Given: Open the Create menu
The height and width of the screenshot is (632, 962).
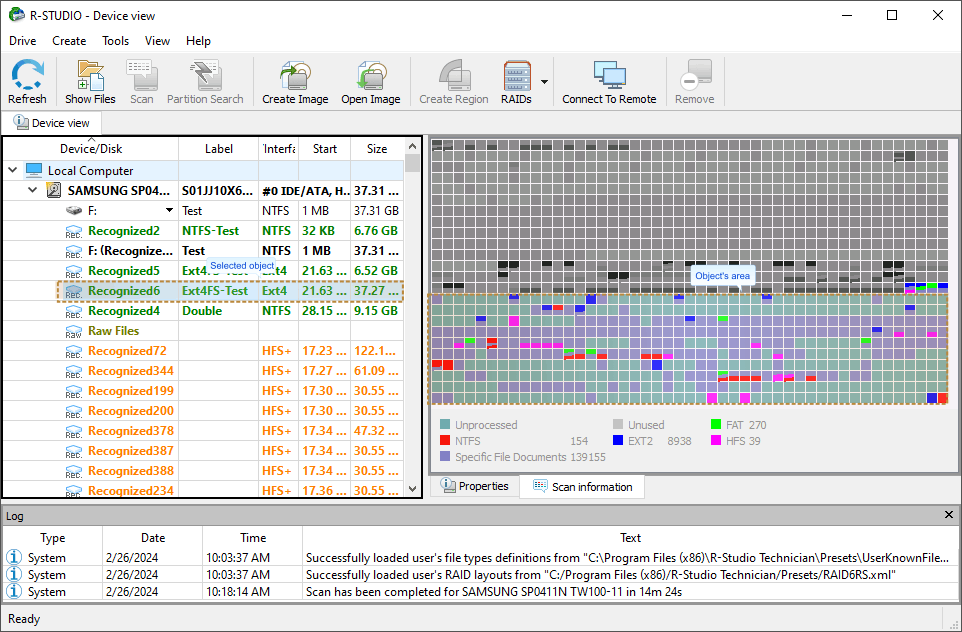Looking at the screenshot, I should pyautogui.click(x=69, y=41).
